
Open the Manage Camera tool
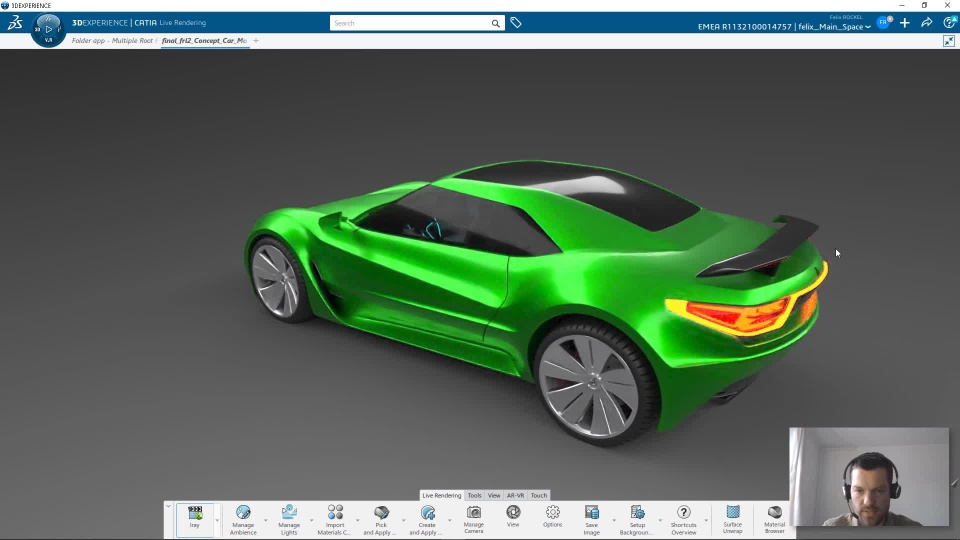point(473,519)
